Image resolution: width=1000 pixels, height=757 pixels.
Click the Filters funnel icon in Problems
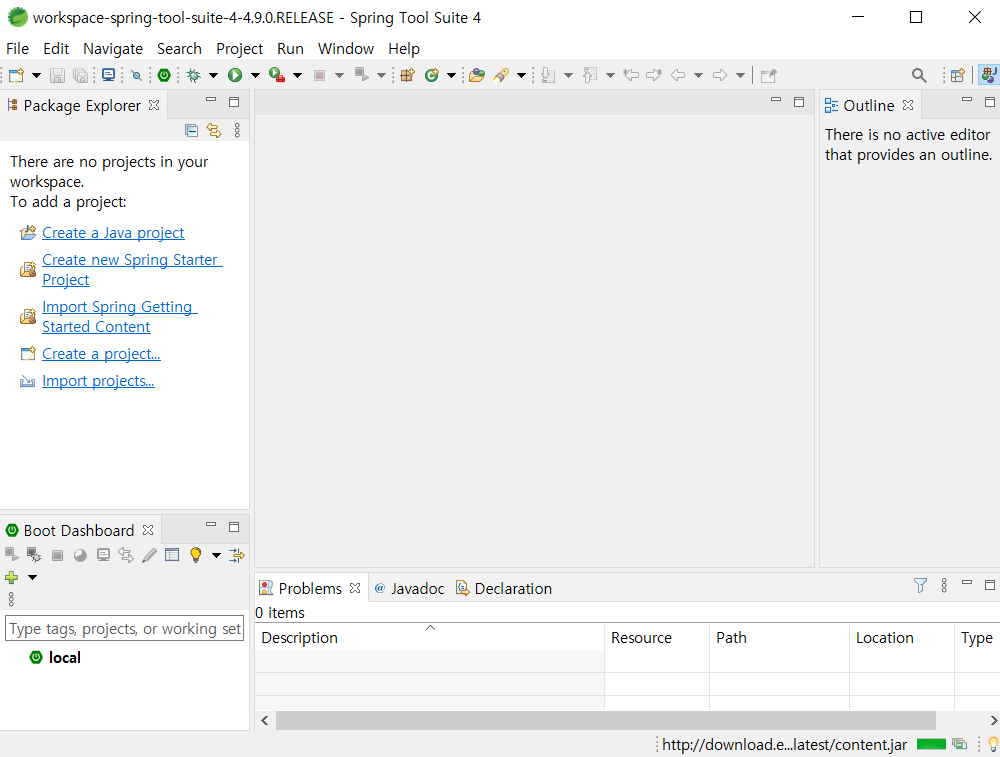coord(920,585)
